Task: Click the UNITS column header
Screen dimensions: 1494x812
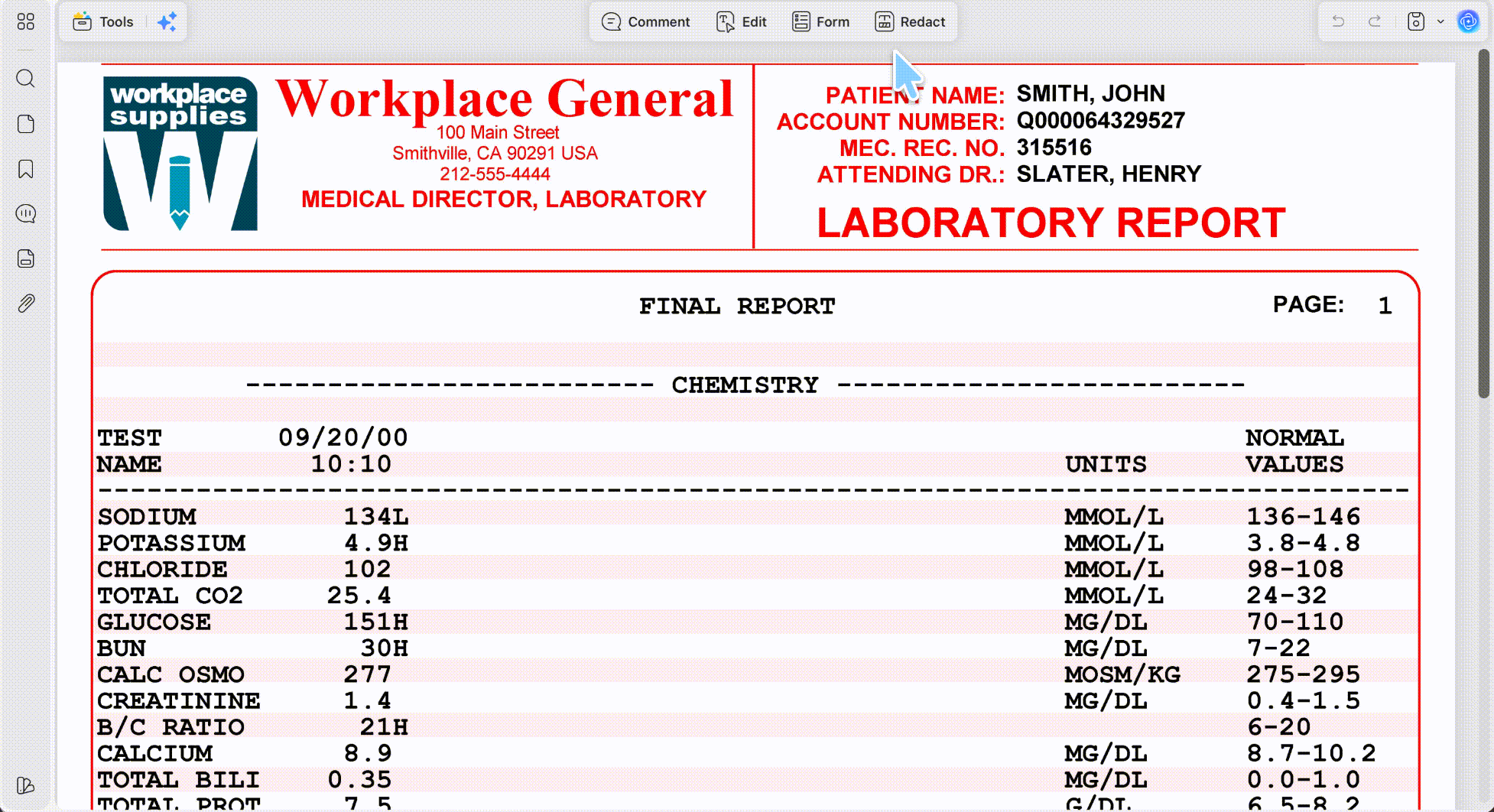Action: pyautogui.click(x=1106, y=464)
